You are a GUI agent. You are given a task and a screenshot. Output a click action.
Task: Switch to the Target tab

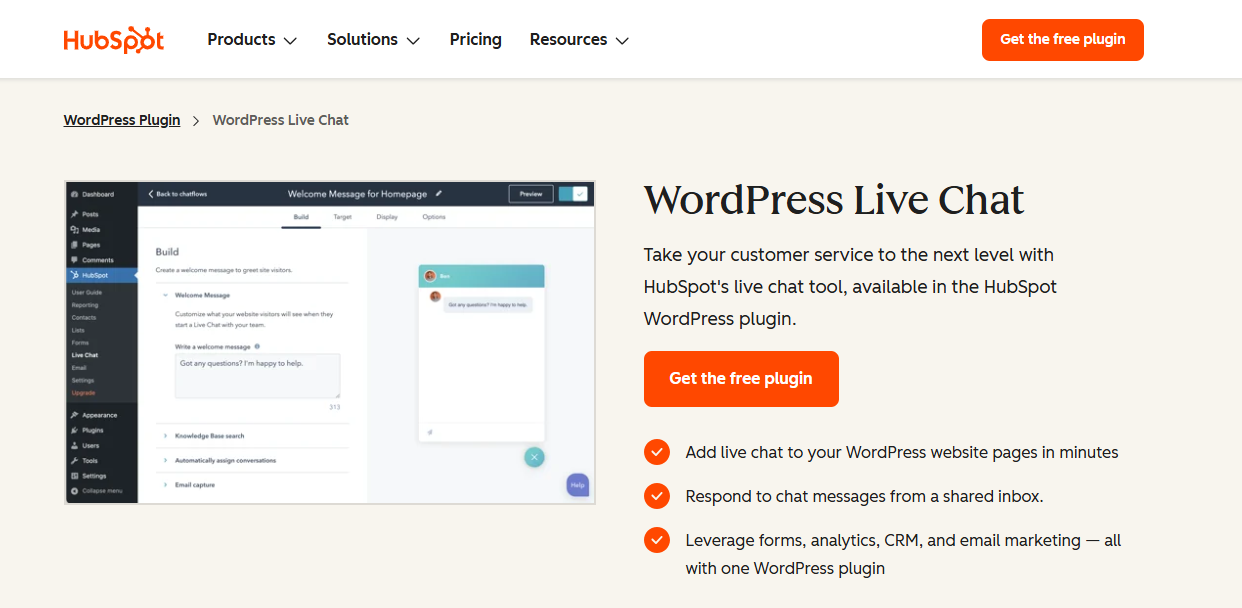coord(342,217)
